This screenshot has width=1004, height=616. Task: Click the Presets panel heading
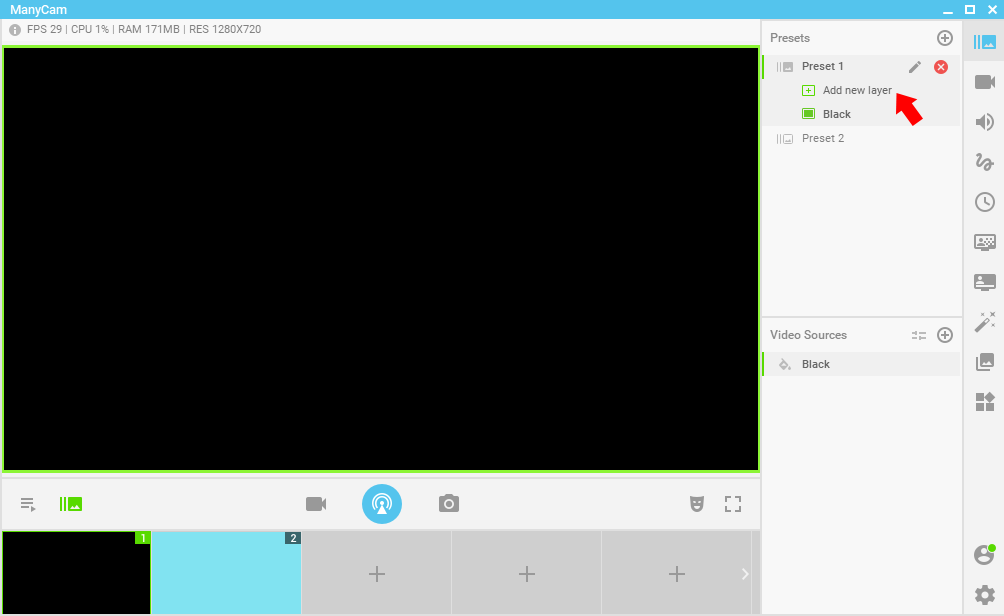[x=789, y=38]
